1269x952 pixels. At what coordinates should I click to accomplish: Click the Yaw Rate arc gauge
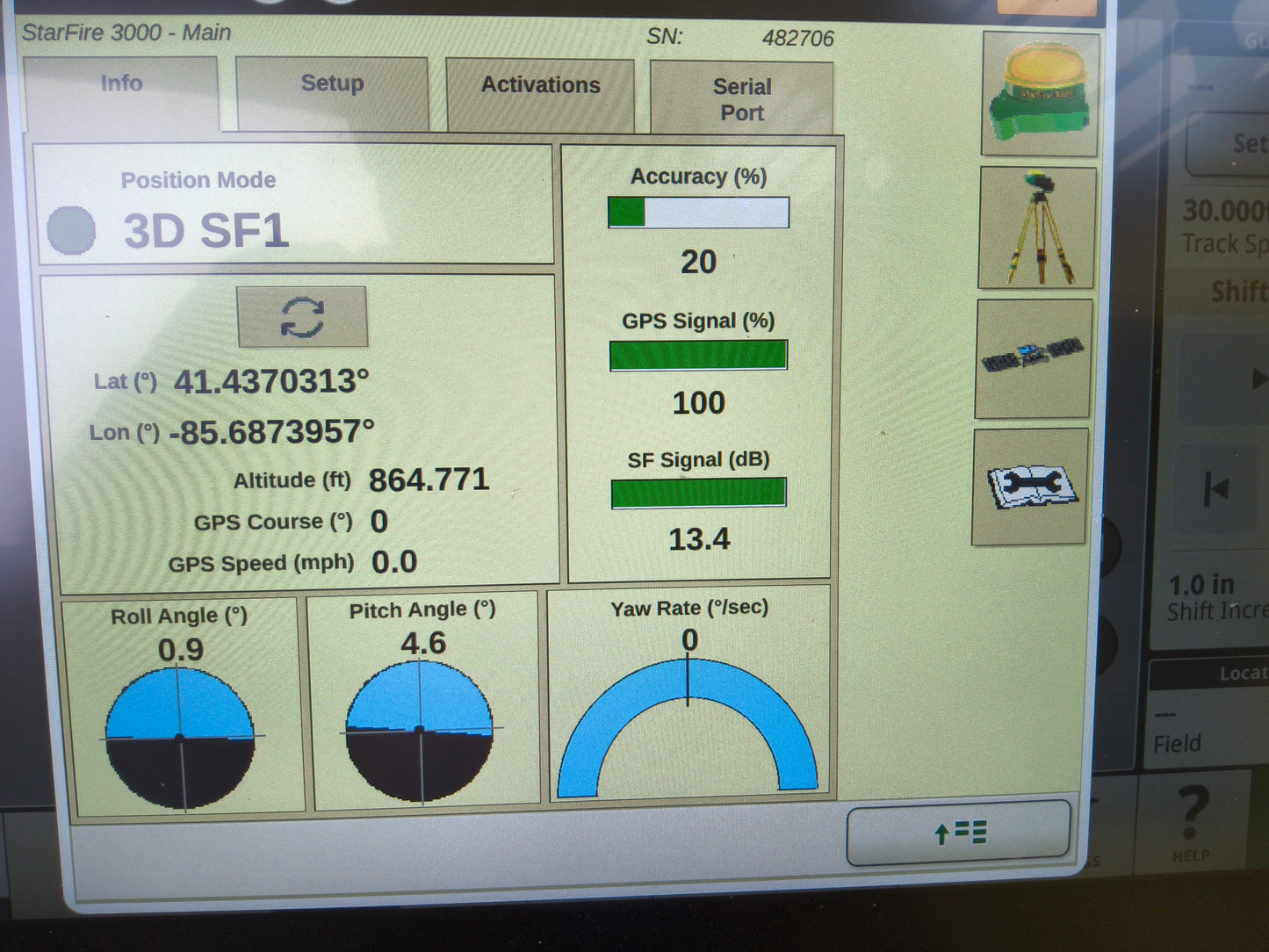pyautogui.click(x=688, y=727)
